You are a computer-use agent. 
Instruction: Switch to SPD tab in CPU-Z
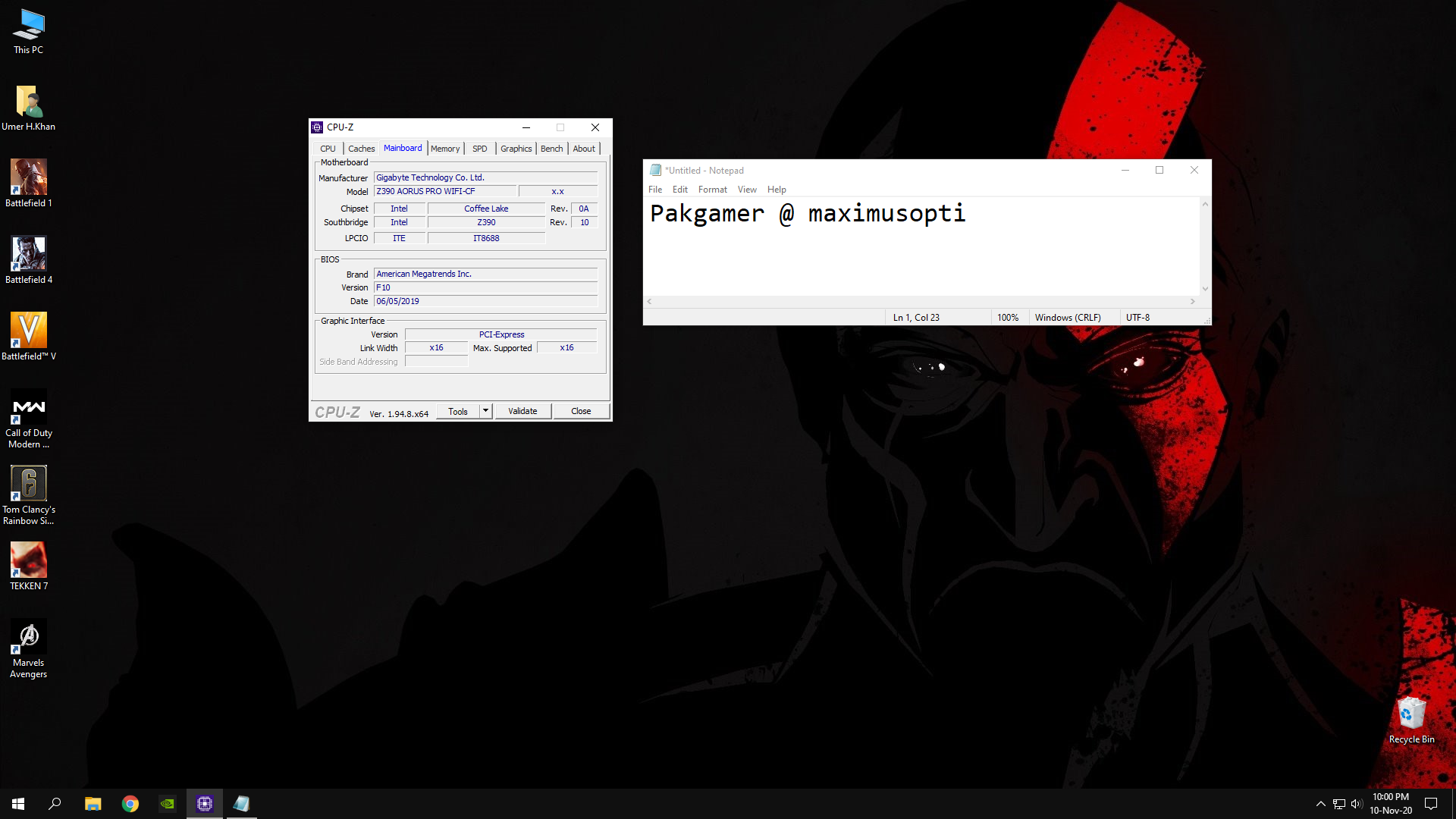point(479,149)
